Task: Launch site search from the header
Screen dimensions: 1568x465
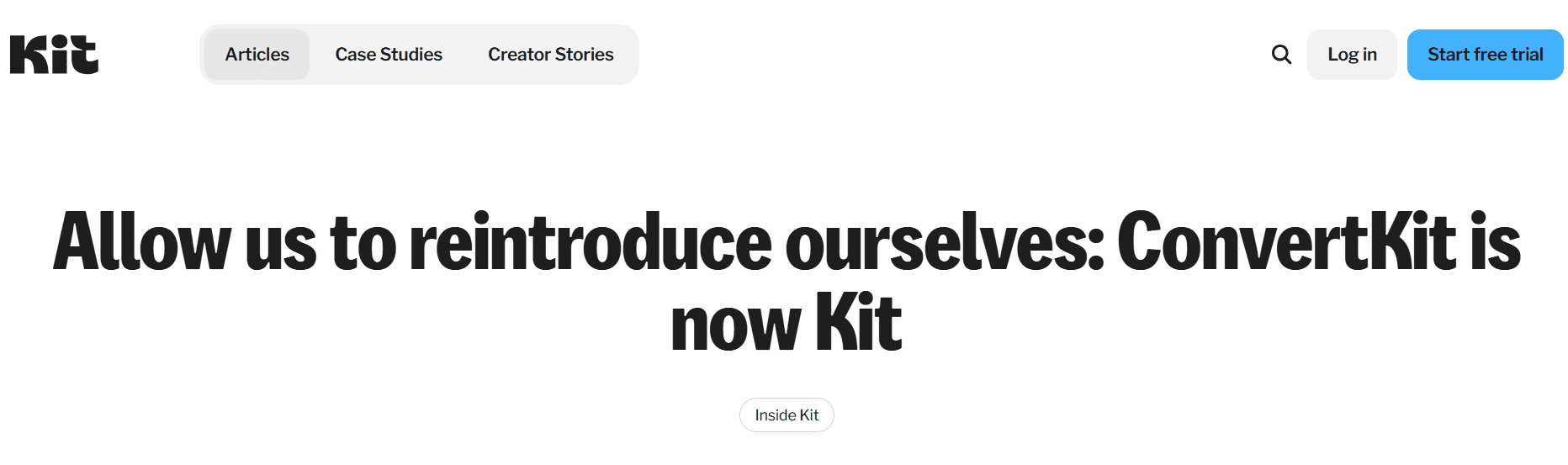Action: coord(1281,55)
